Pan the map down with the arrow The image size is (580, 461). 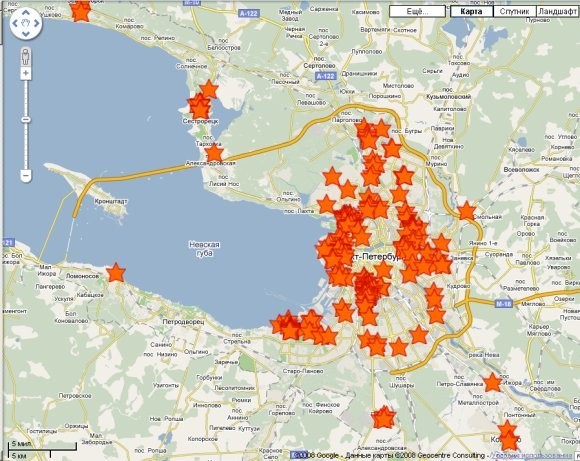coord(26,34)
